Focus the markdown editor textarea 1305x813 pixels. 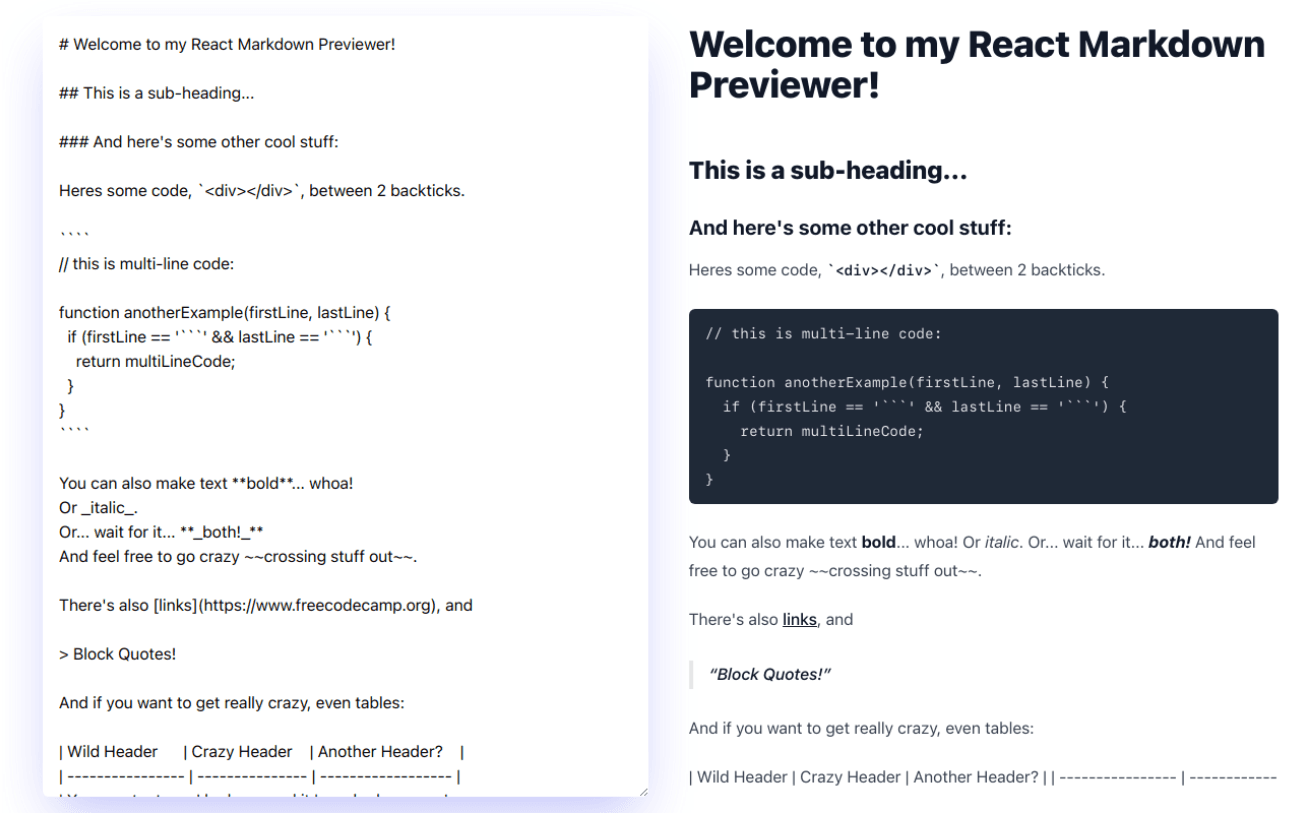click(345, 406)
